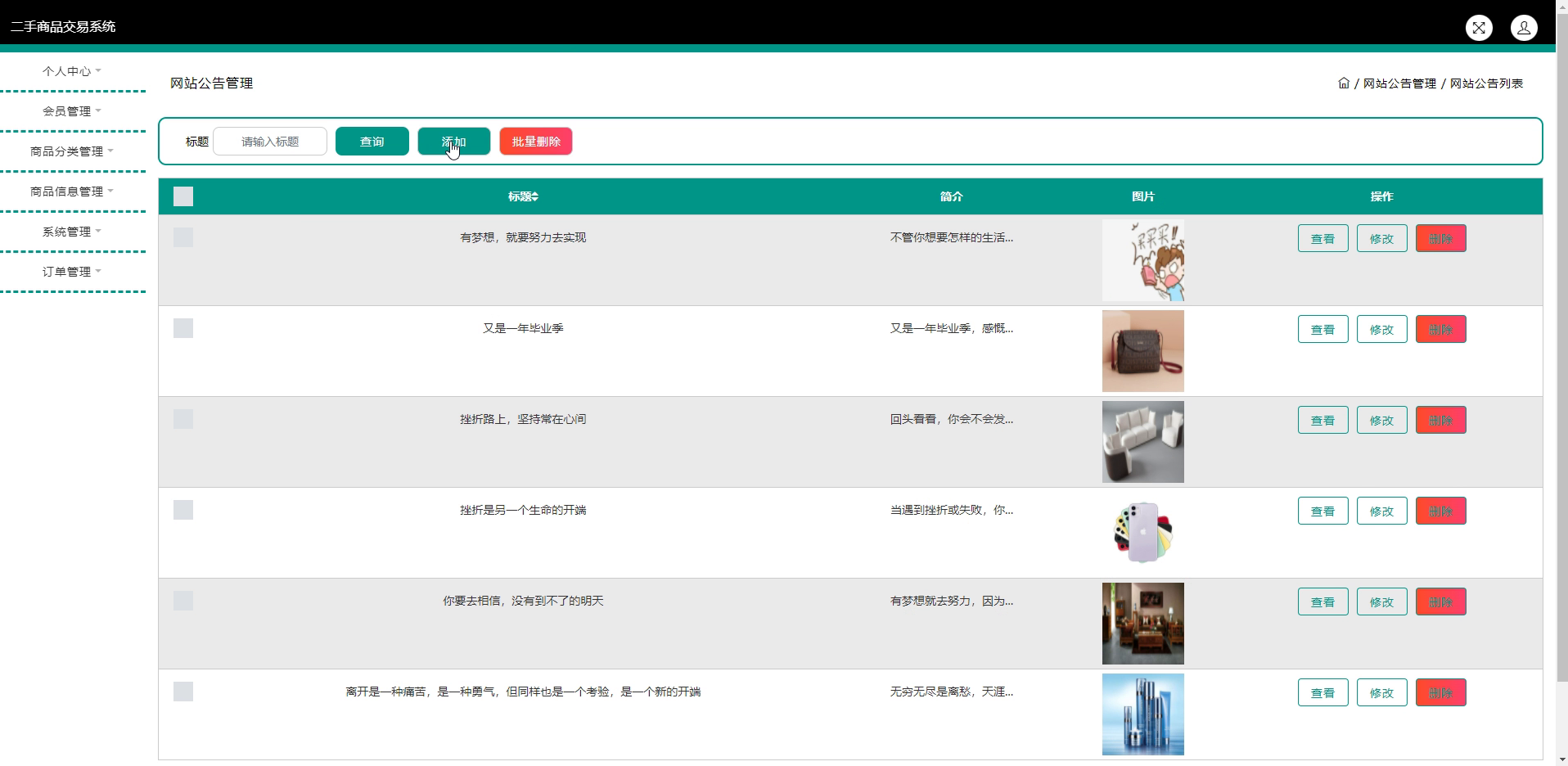Image resolution: width=1568 pixels, height=766 pixels.
Task: Edit the 有梦想，就要努力去实现 announcement
Action: pyautogui.click(x=1382, y=239)
